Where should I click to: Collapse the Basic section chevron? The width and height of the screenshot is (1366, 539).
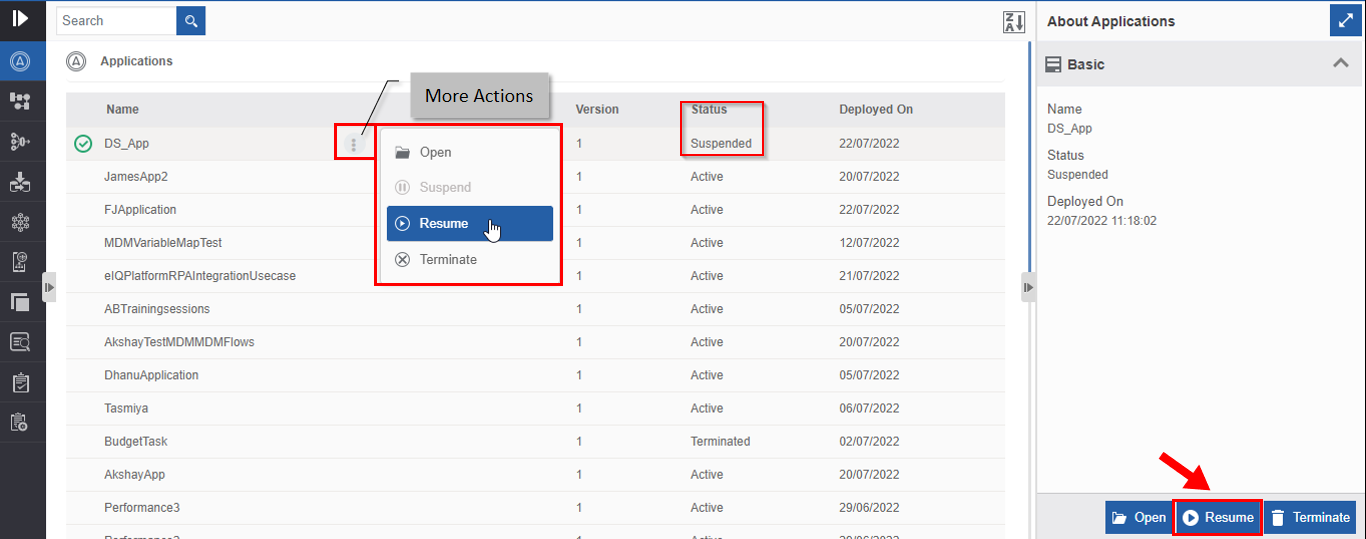coord(1341,64)
